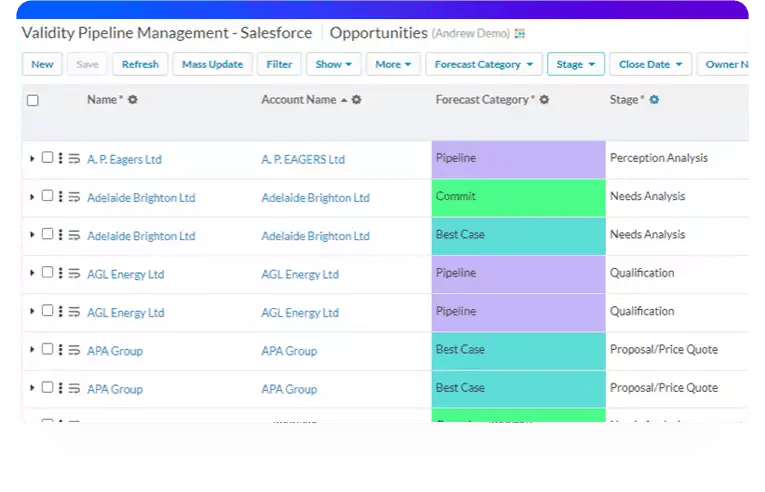765x492 pixels.
Task: Click the Save button
Action: point(87,64)
